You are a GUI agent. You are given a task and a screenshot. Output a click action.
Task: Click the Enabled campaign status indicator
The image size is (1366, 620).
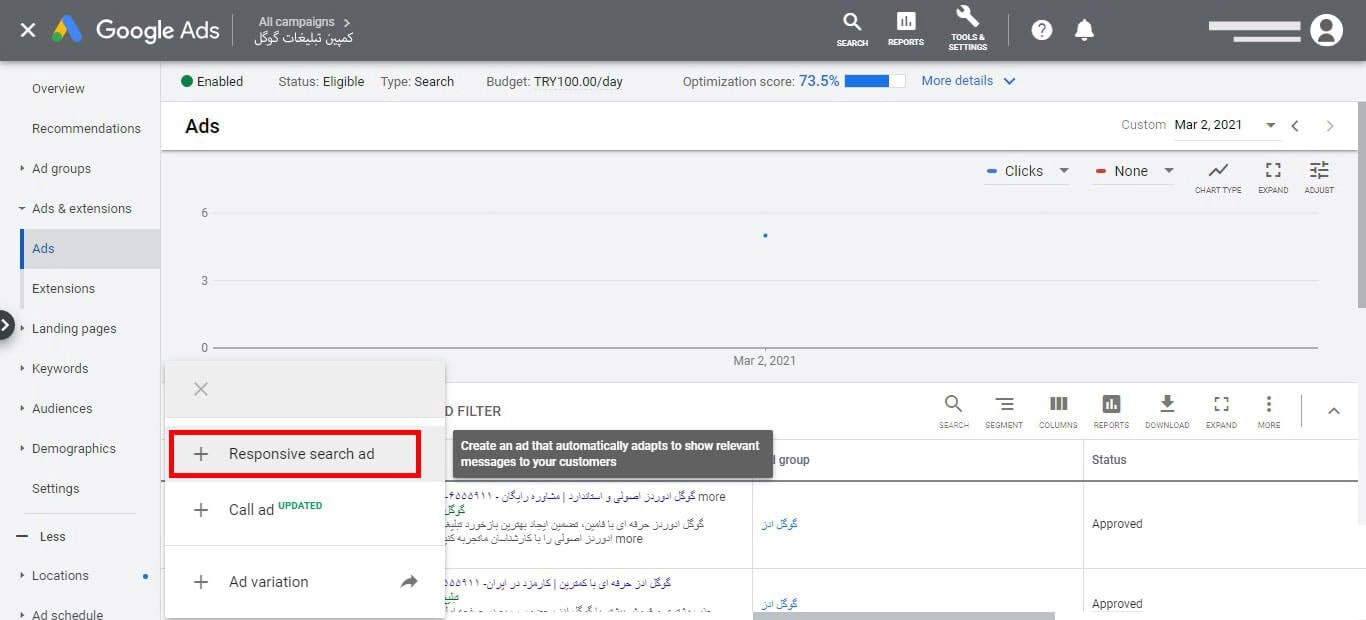212,81
